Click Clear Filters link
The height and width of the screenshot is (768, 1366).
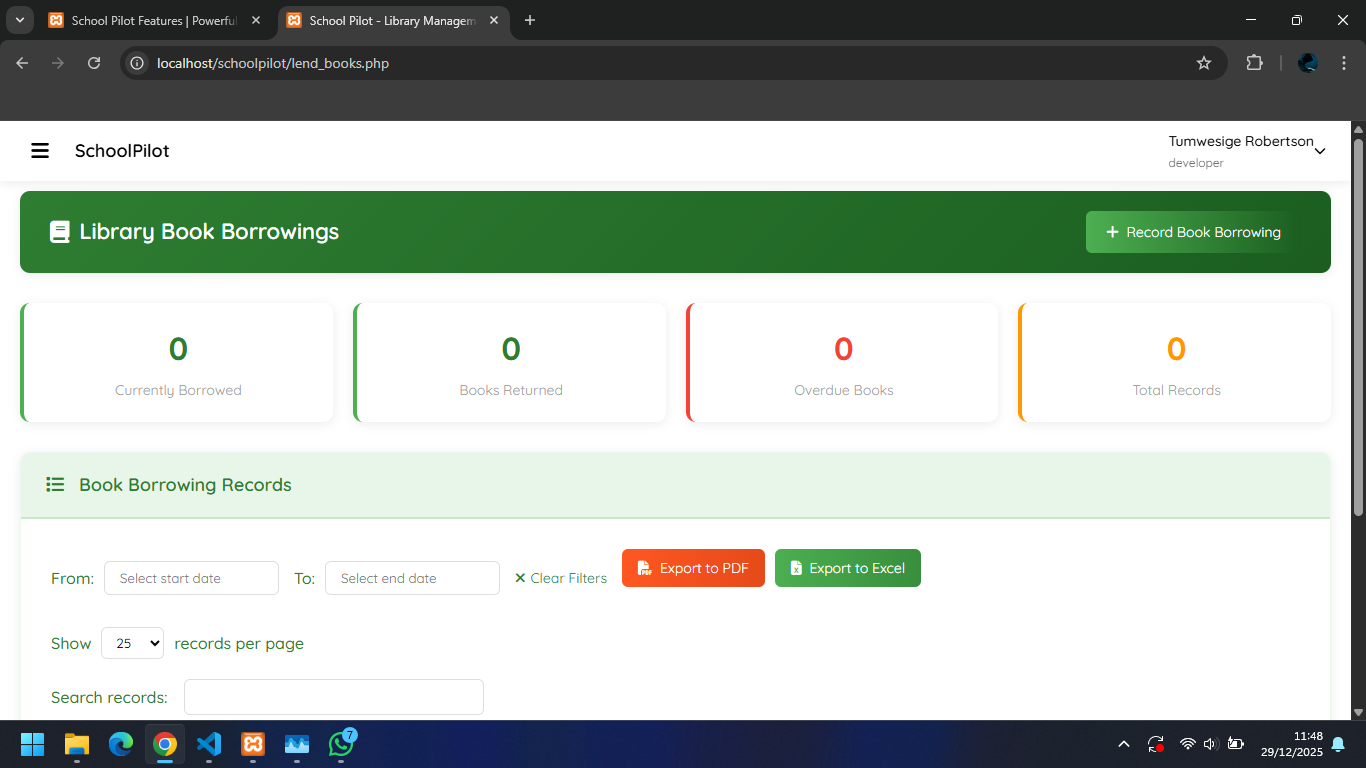pos(560,578)
